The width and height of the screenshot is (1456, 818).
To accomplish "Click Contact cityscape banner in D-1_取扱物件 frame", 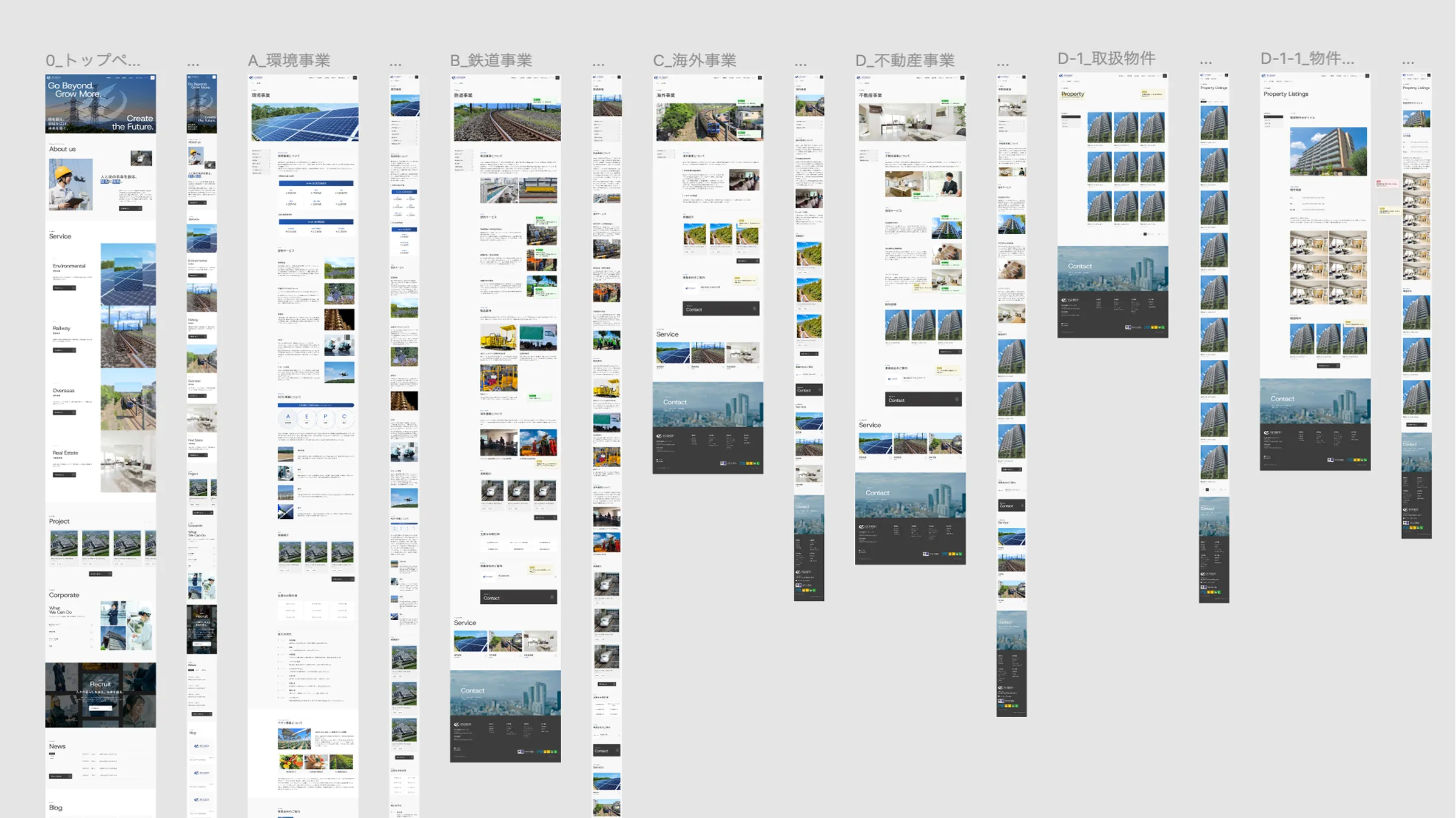I will [1112, 269].
